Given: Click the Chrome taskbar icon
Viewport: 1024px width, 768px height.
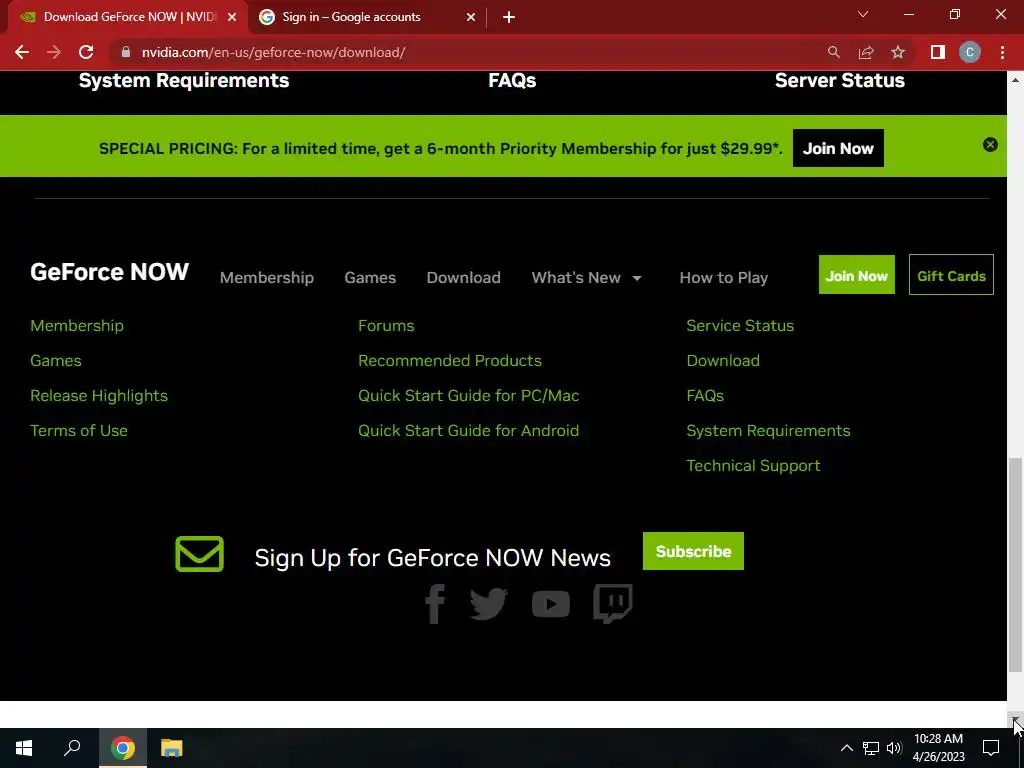Looking at the screenshot, I should pos(123,748).
